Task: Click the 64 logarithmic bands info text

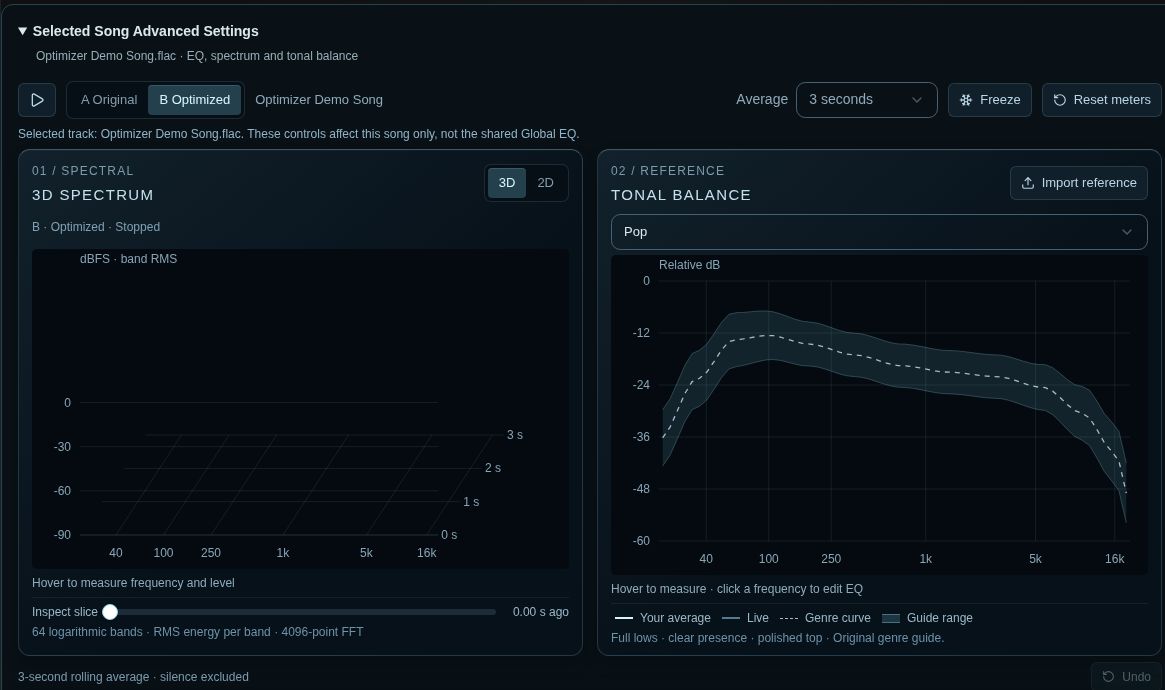Action: pyautogui.click(x=198, y=632)
